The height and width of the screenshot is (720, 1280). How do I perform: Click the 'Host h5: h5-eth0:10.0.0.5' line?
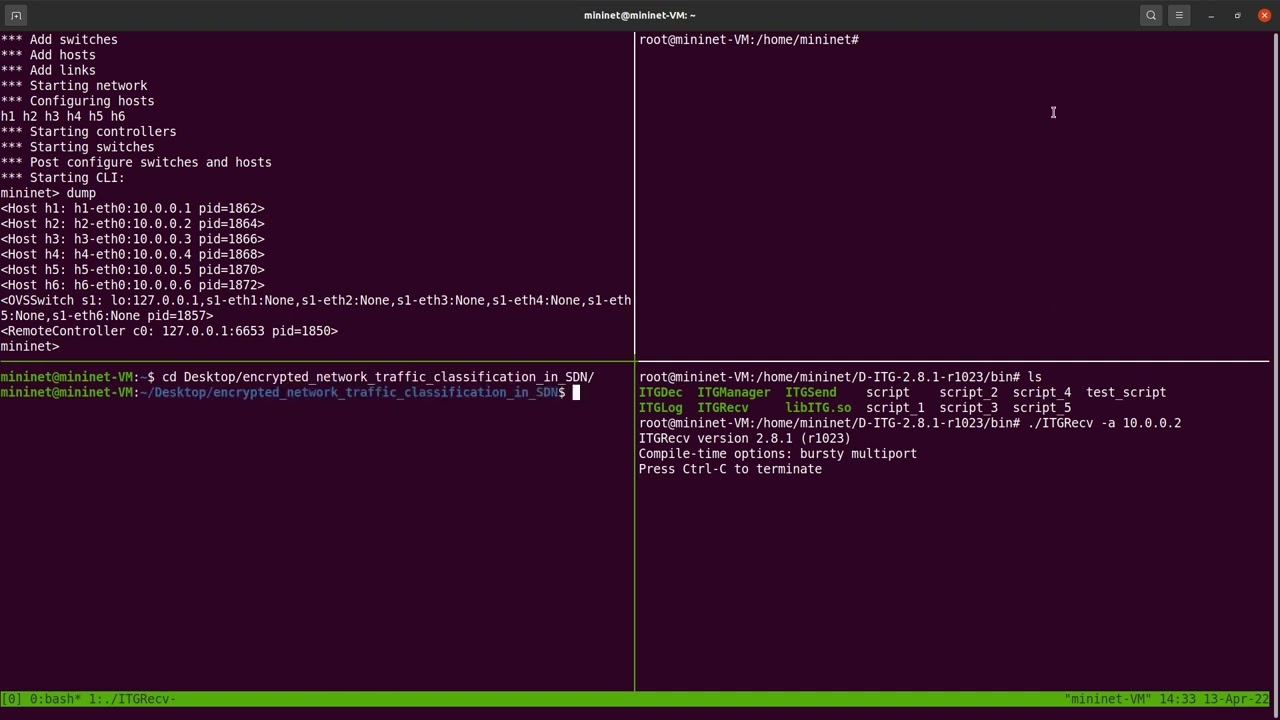coord(132,270)
